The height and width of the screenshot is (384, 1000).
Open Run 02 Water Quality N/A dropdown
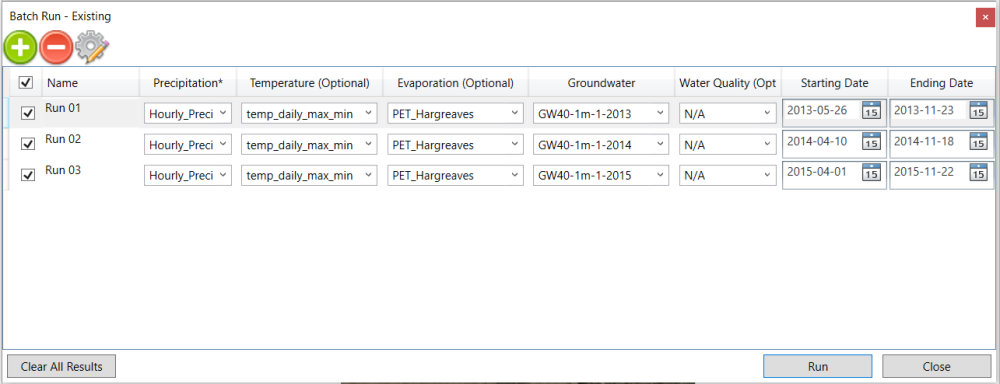click(728, 145)
